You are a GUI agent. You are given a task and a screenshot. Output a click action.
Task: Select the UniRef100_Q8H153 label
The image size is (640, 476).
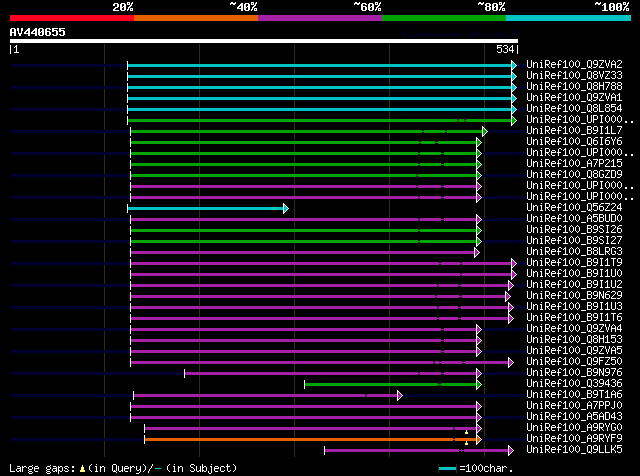(574, 340)
